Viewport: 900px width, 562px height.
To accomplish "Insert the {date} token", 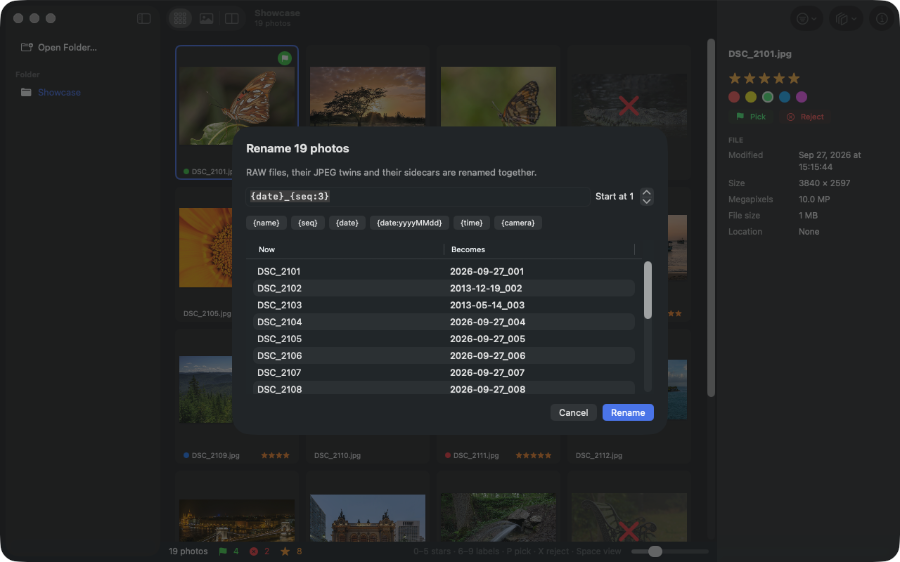I will point(347,223).
